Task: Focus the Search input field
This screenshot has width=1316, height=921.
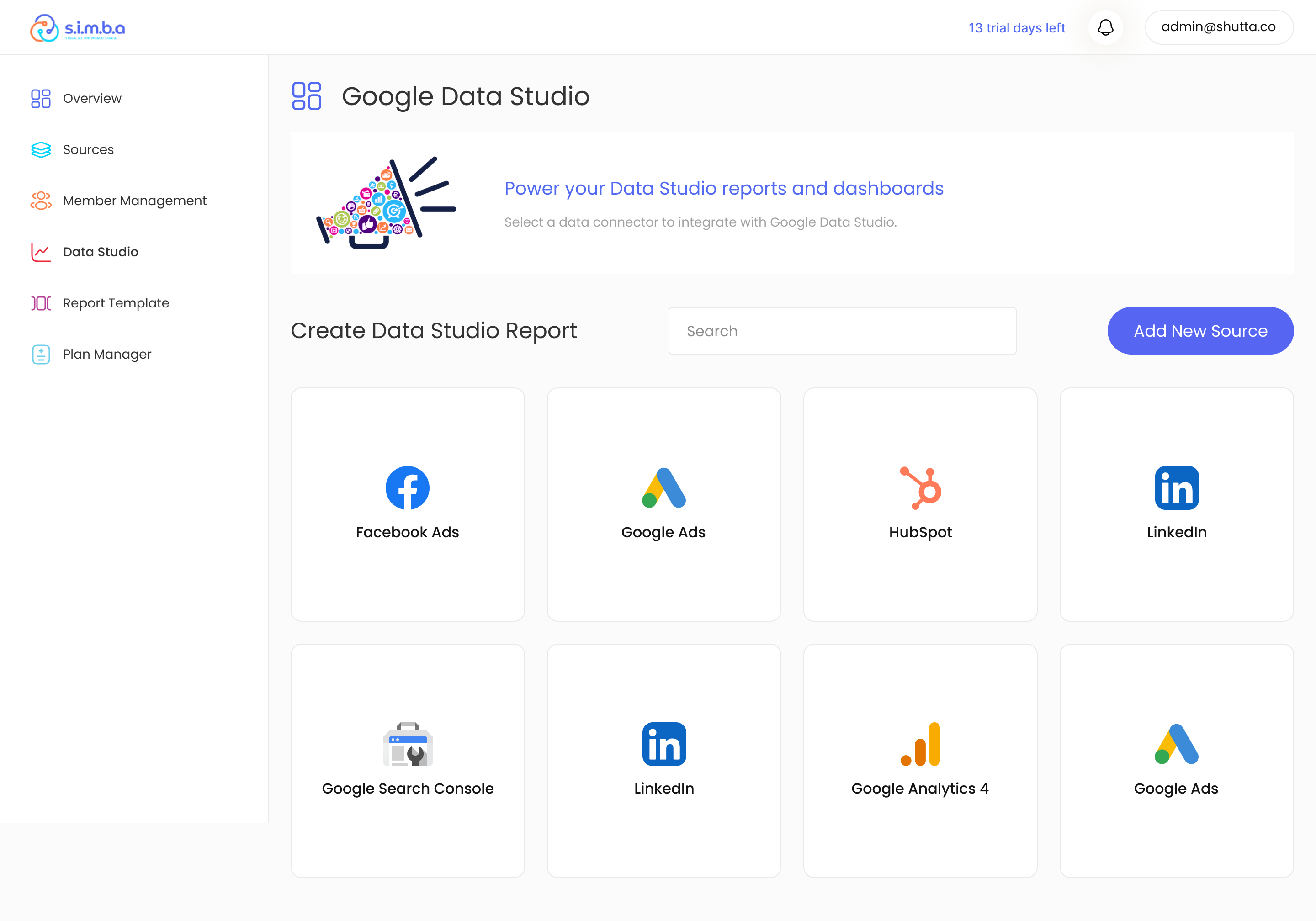Action: [x=842, y=331]
